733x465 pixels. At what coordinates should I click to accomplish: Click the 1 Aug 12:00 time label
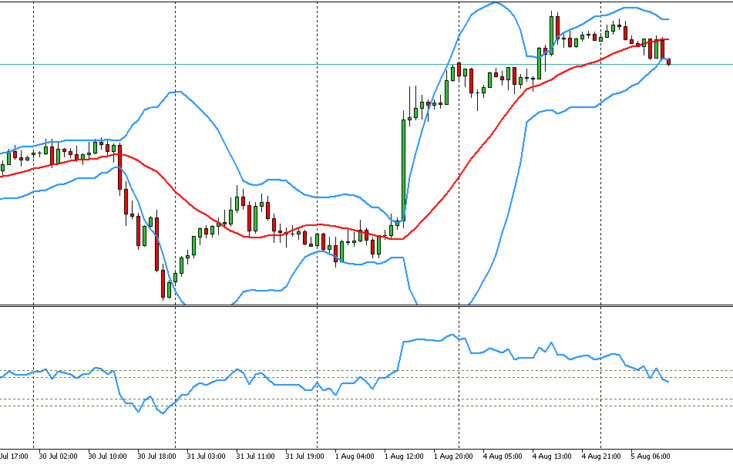coord(404,456)
